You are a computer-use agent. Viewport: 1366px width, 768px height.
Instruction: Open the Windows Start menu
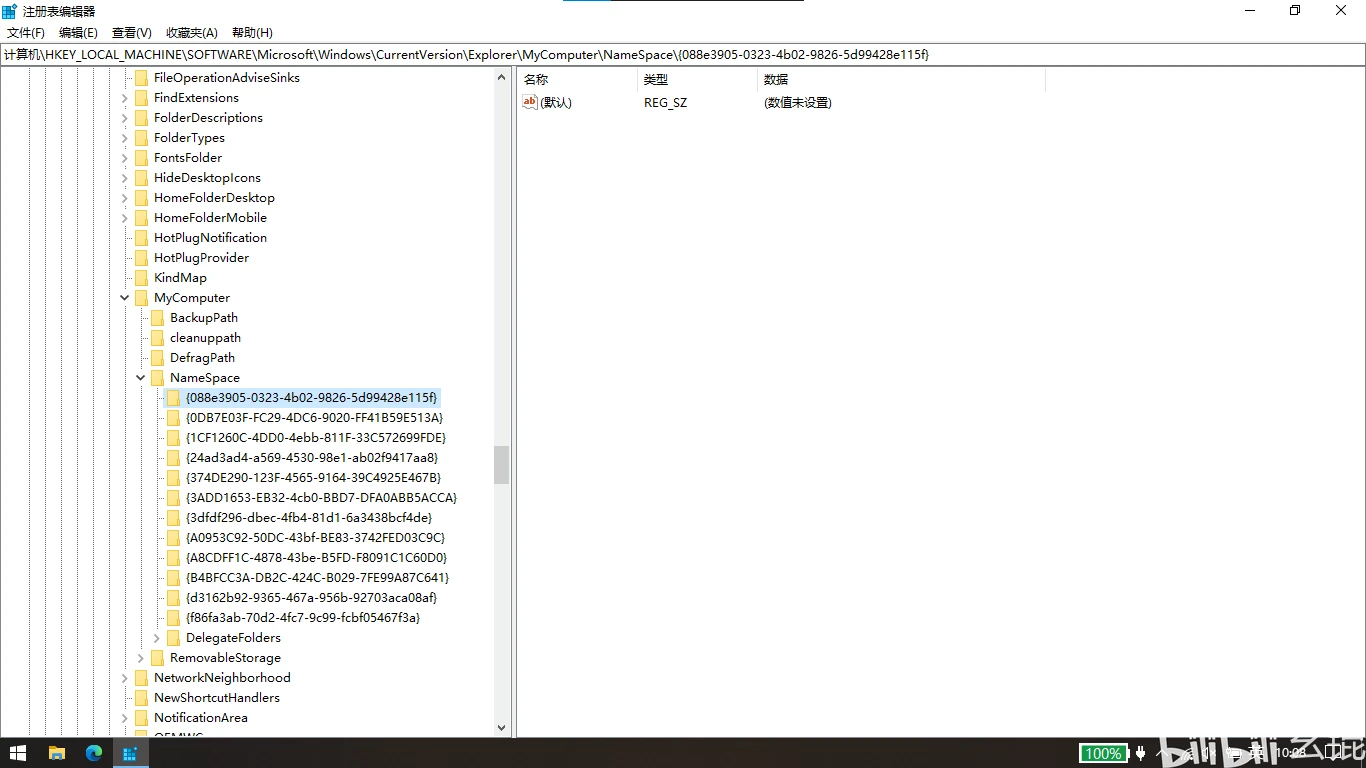tap(18, 753)
